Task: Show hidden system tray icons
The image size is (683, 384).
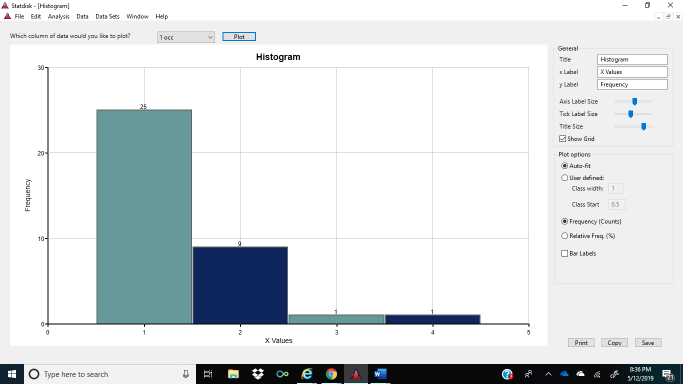Action: point(548,374)
